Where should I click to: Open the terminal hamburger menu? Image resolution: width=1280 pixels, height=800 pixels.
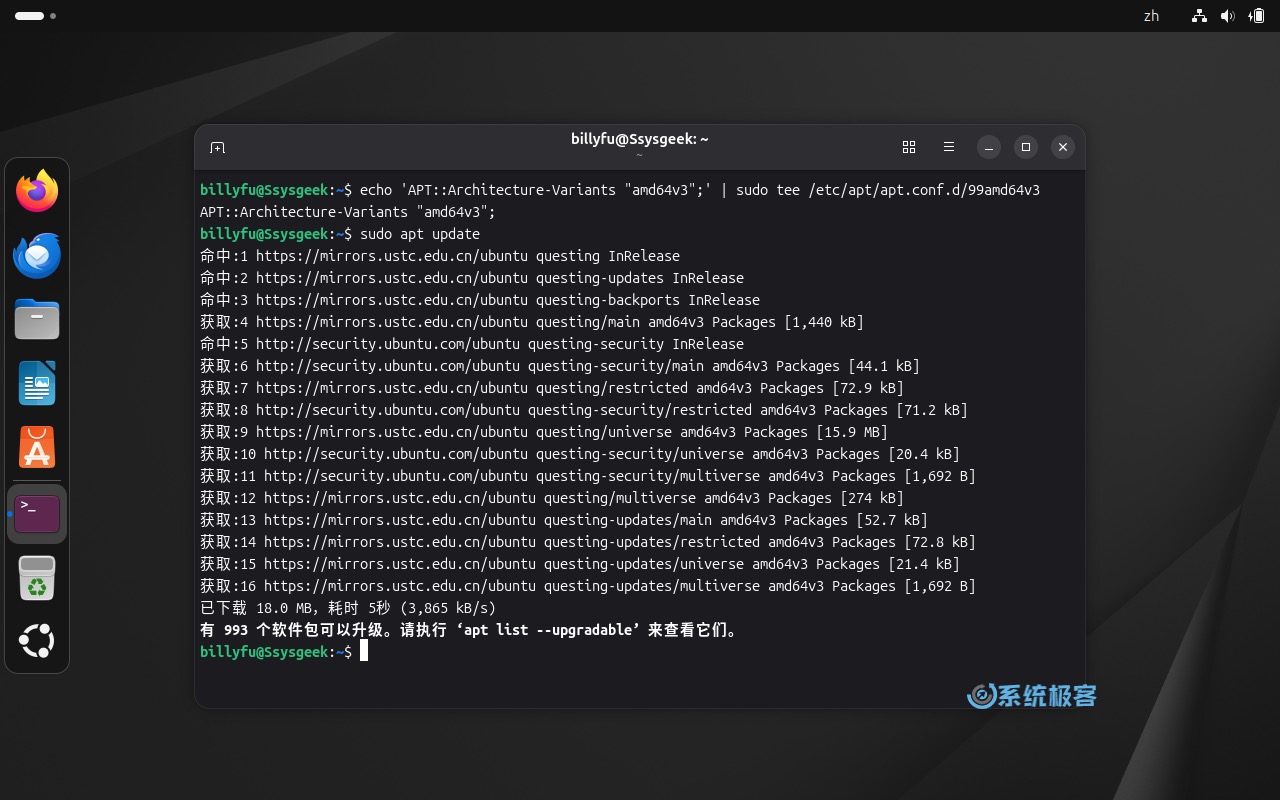(x=948, y=147)
